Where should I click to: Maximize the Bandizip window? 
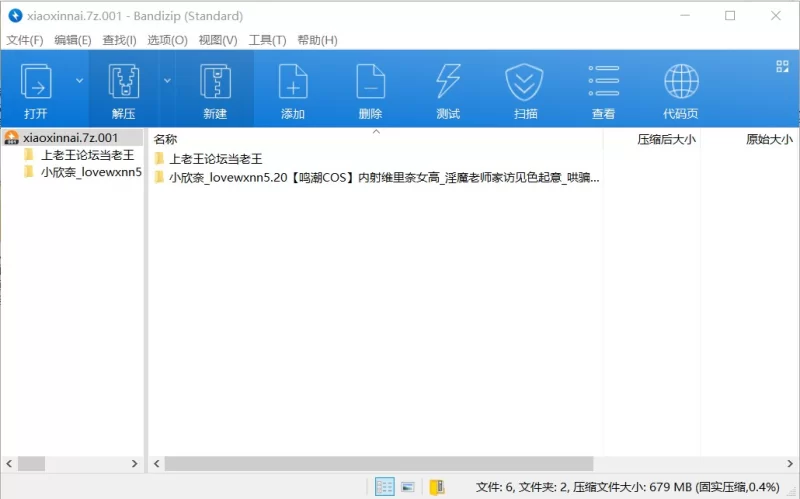pyautogui.click(x=730, y=16)
